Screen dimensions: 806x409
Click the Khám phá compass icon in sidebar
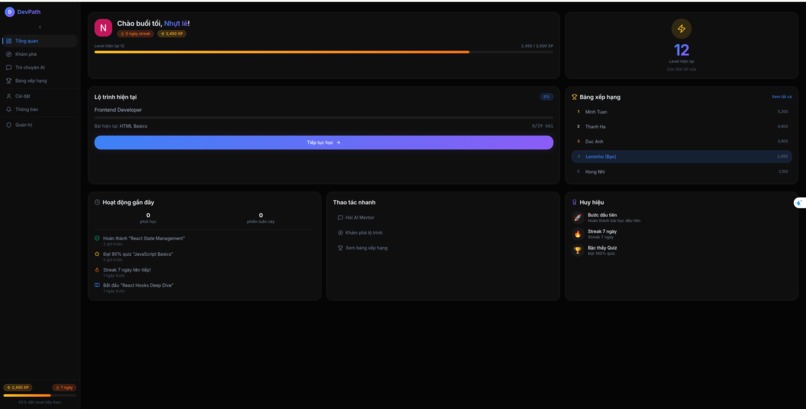pos(9,54)
